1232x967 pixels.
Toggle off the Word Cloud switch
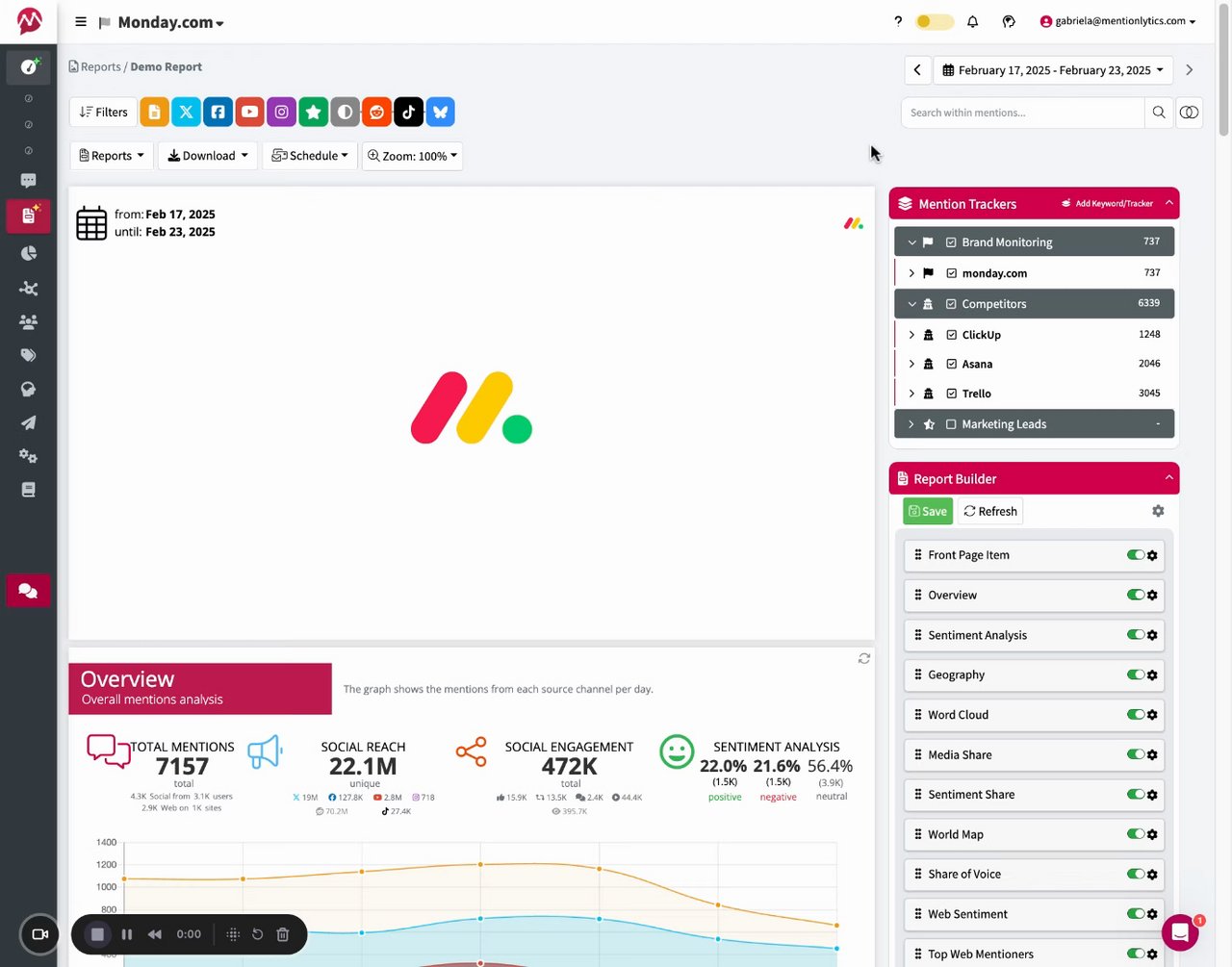[1136, 715]
